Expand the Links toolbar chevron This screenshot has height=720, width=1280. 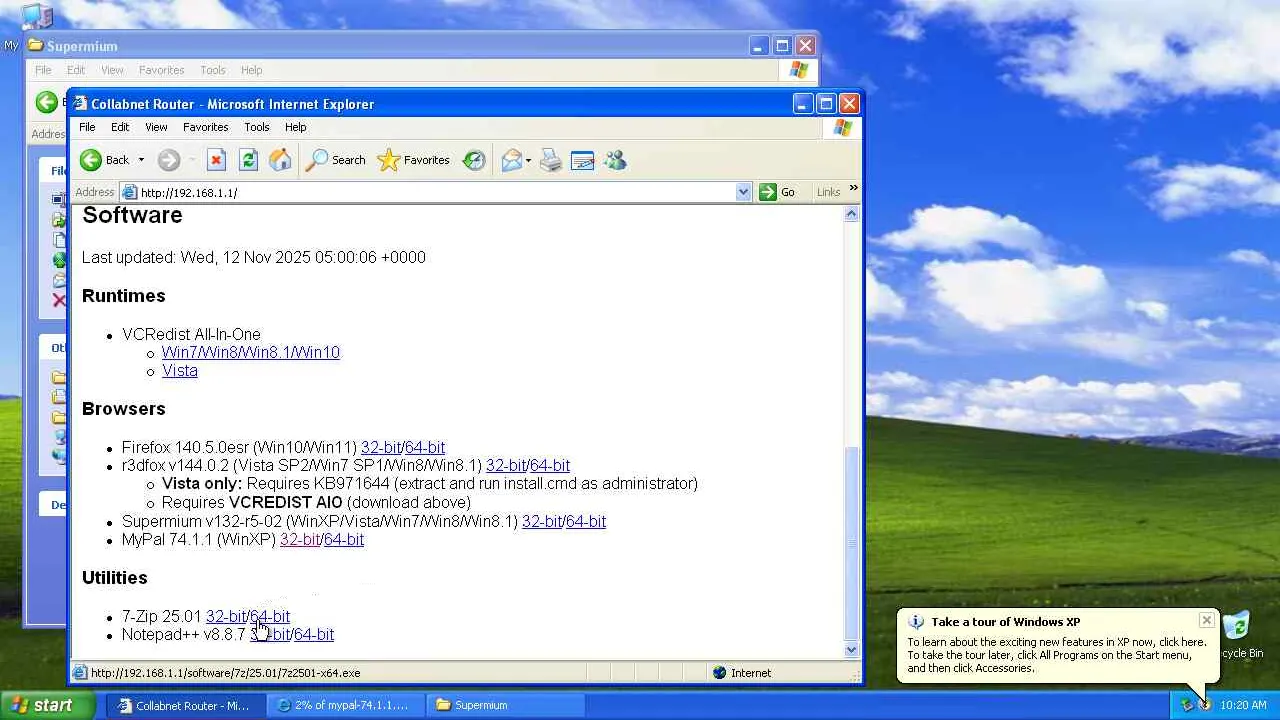[853, 188]
